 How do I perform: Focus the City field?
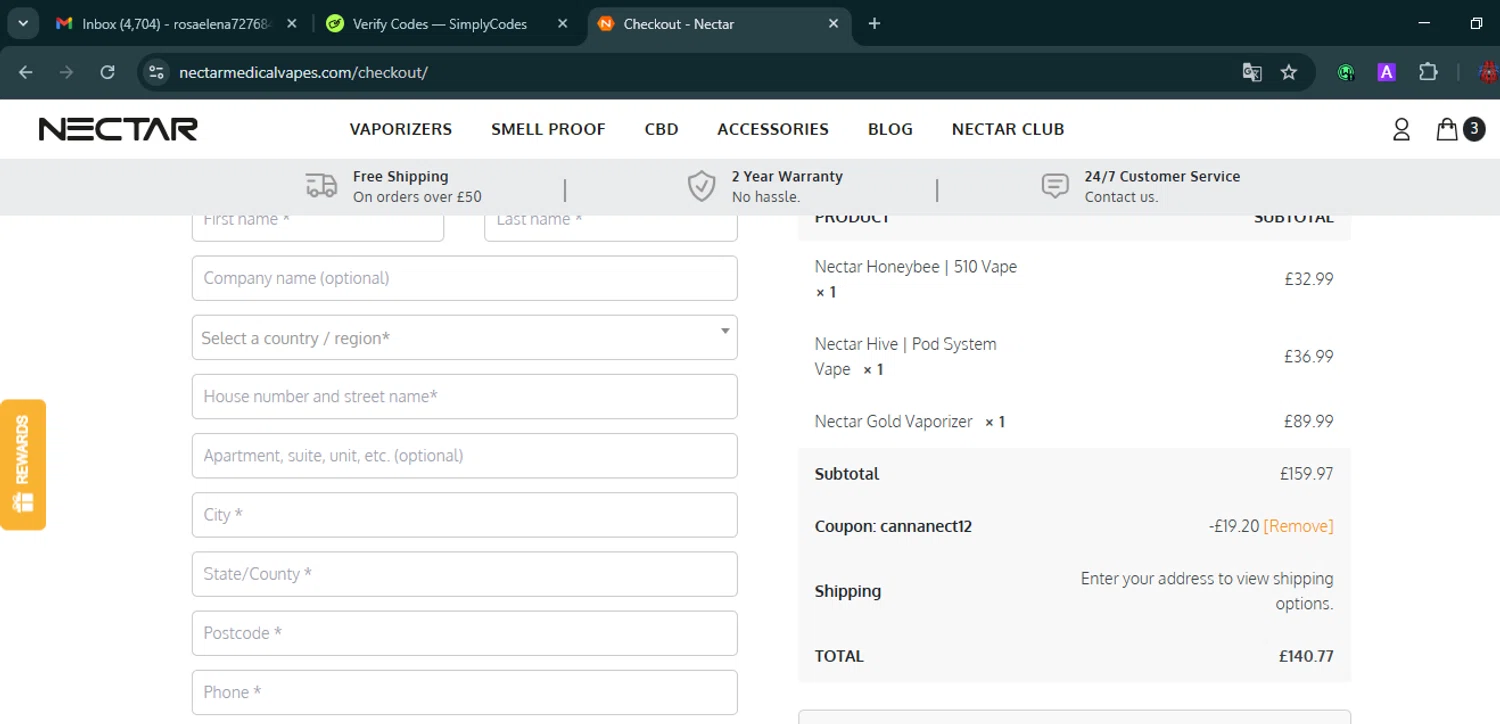[465, 515]
